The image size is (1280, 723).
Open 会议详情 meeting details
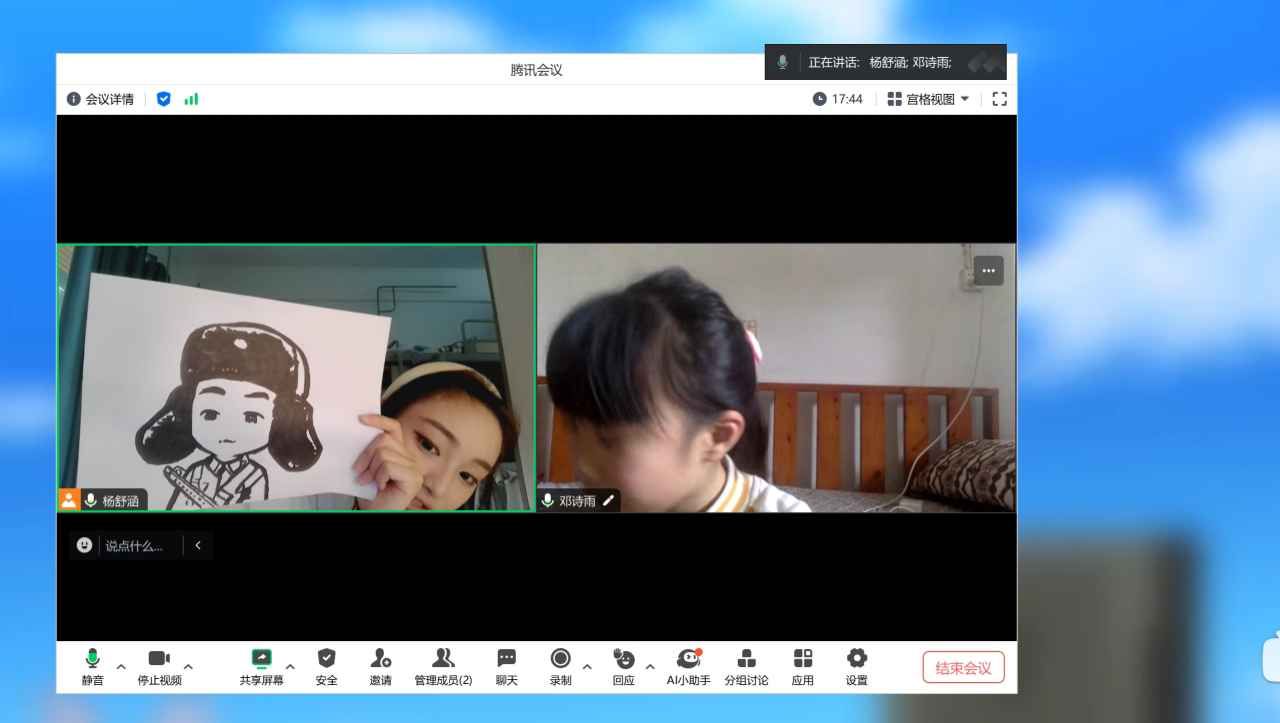point(100,99)
